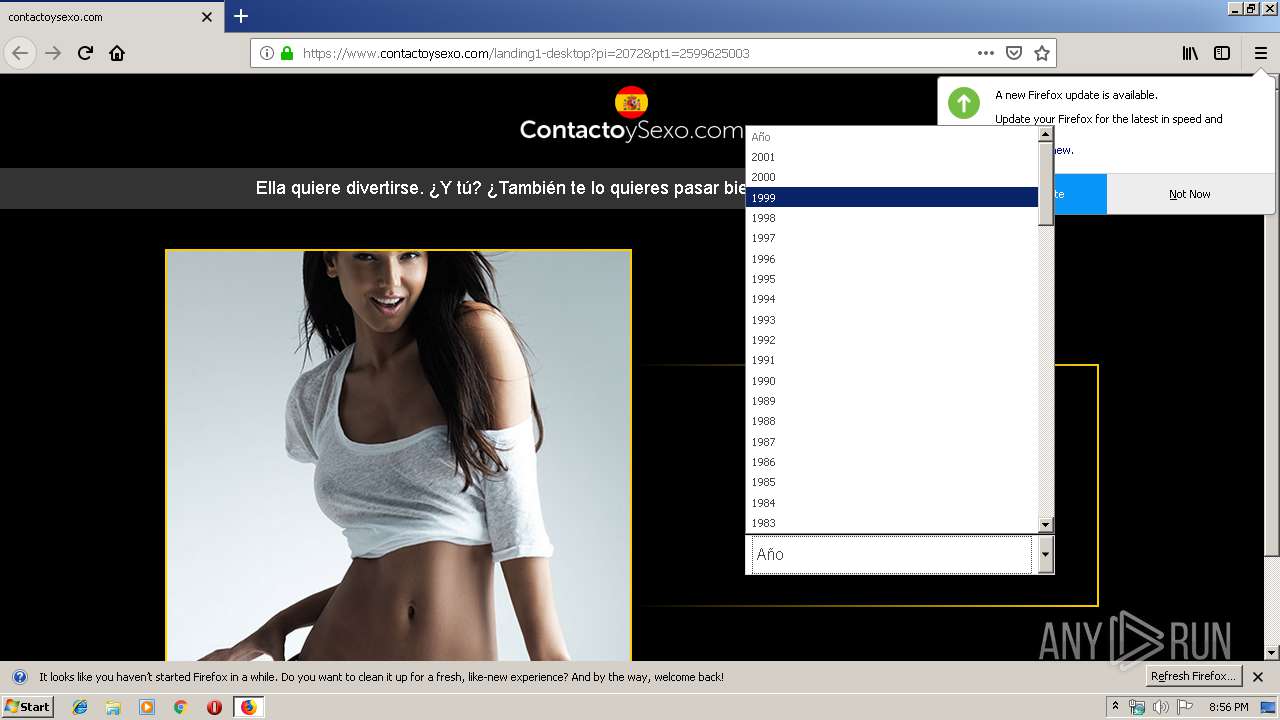Viewport: 1280px width, 720px height.
Task: Select 1991 in the Año list
Action: point(892,360)
